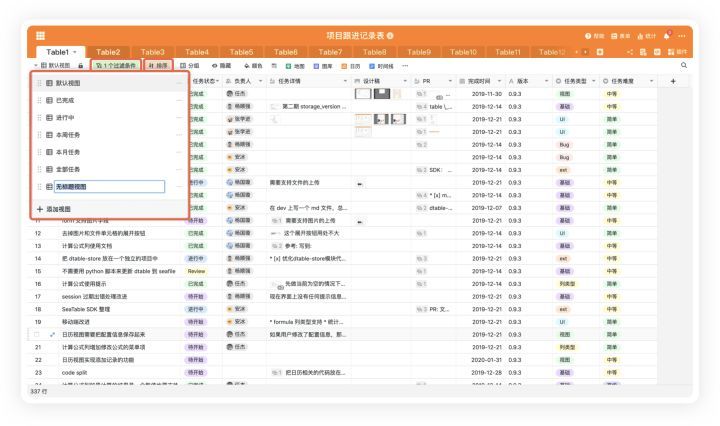Open the 帮助 help icon

[588, 36]
